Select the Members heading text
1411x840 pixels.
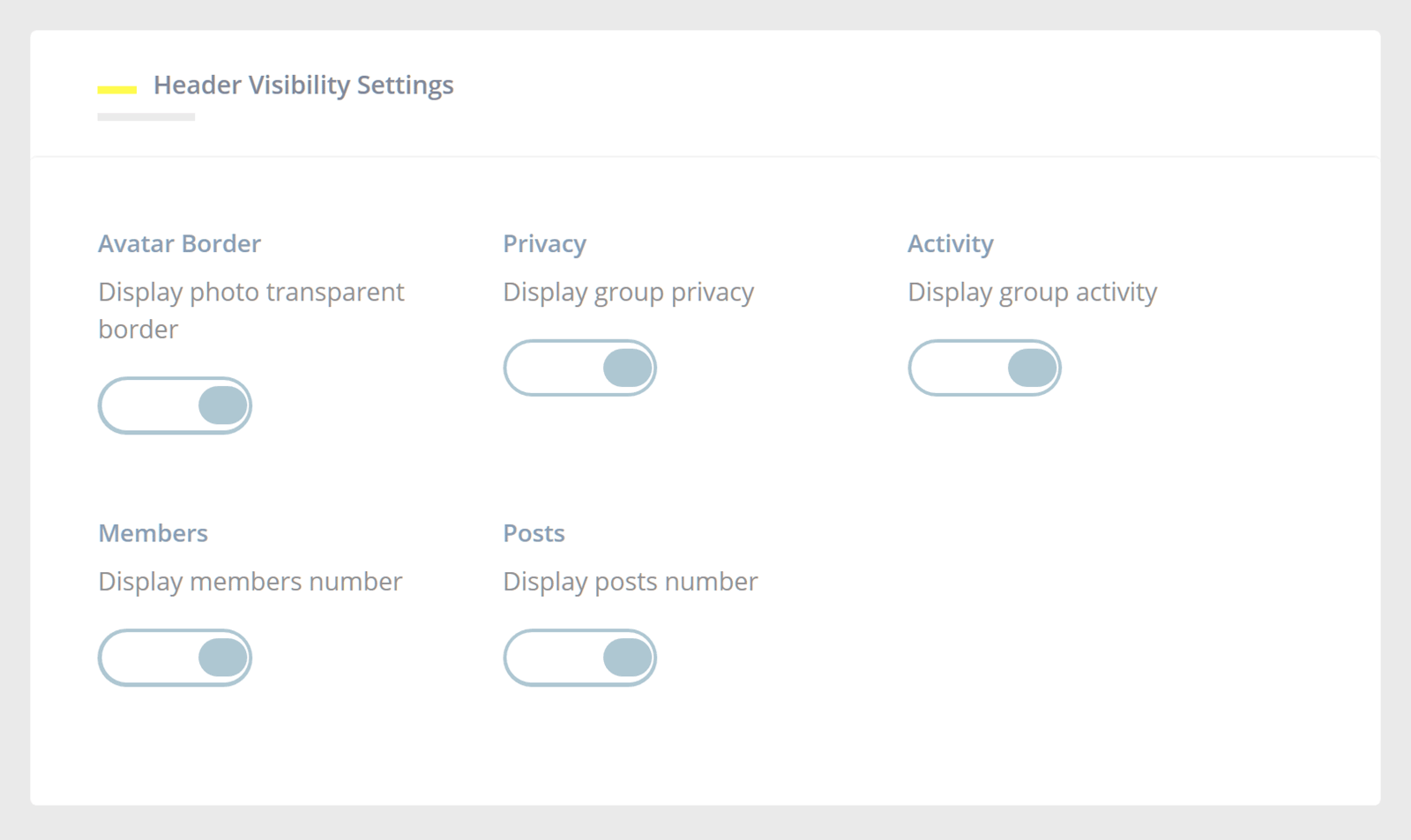coord(153,532)
